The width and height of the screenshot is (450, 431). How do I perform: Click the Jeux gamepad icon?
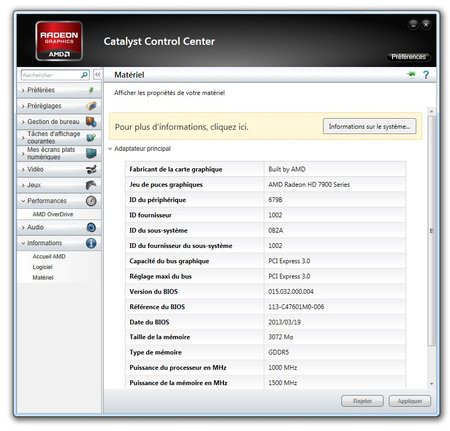point(91,185)
